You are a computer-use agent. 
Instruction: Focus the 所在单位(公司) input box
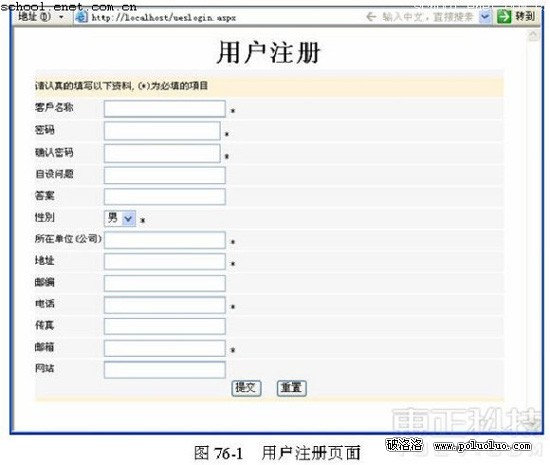tap(165, 240)
